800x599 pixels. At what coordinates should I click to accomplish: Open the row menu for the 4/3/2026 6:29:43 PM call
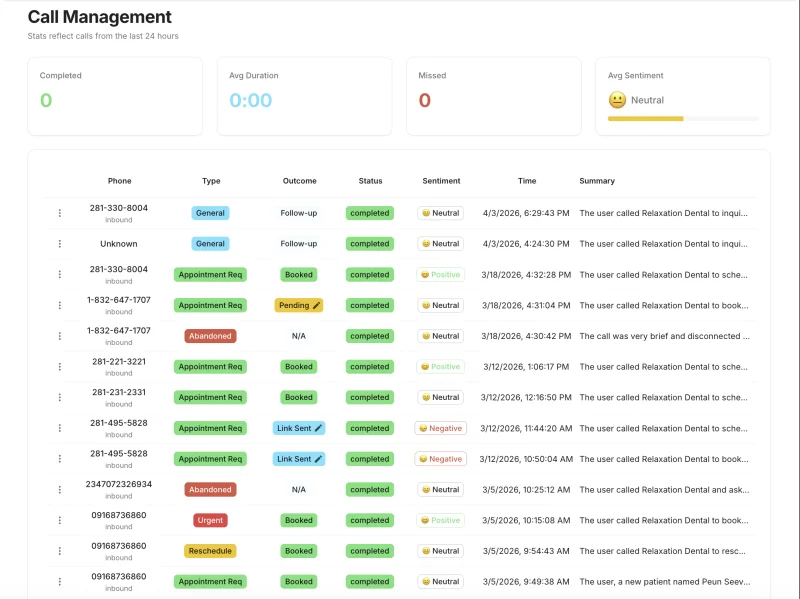59,213
